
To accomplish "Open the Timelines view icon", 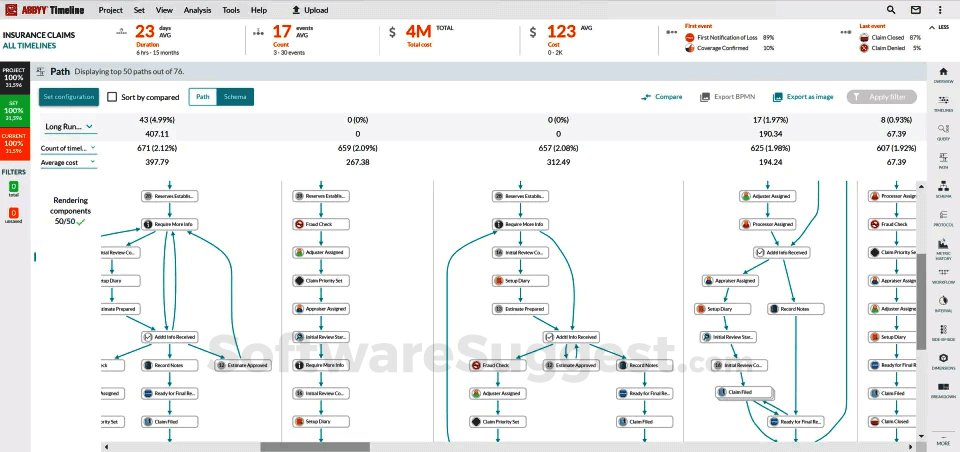I will pos(943,103).
